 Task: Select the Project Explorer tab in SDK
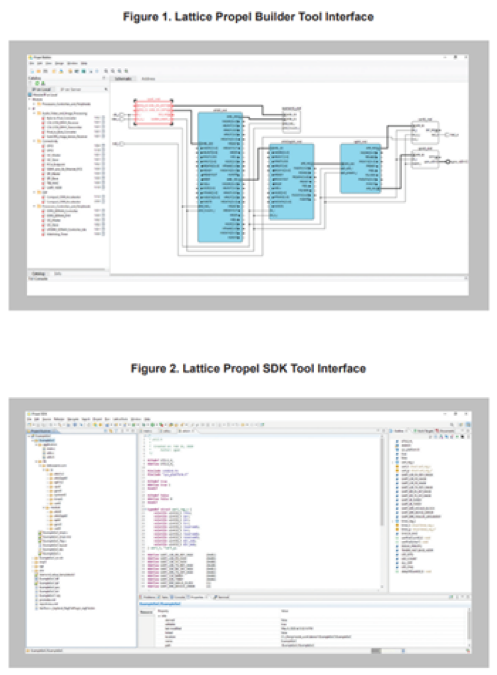pos(40,431)
